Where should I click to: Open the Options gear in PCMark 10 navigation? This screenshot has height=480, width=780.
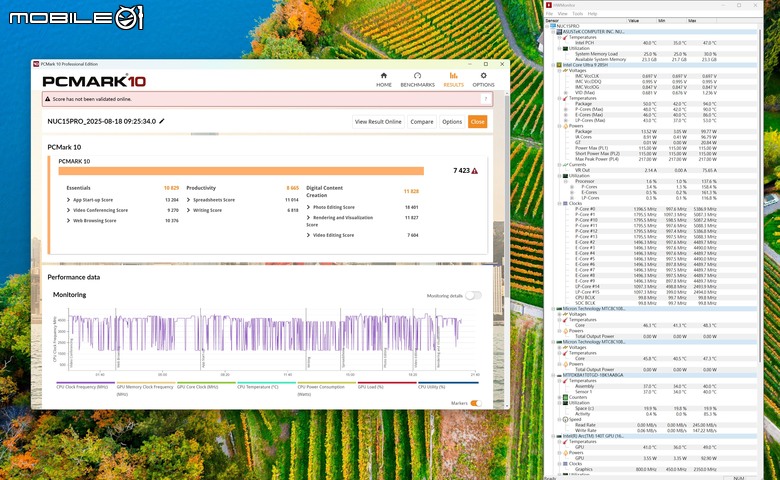coord(483,80)
